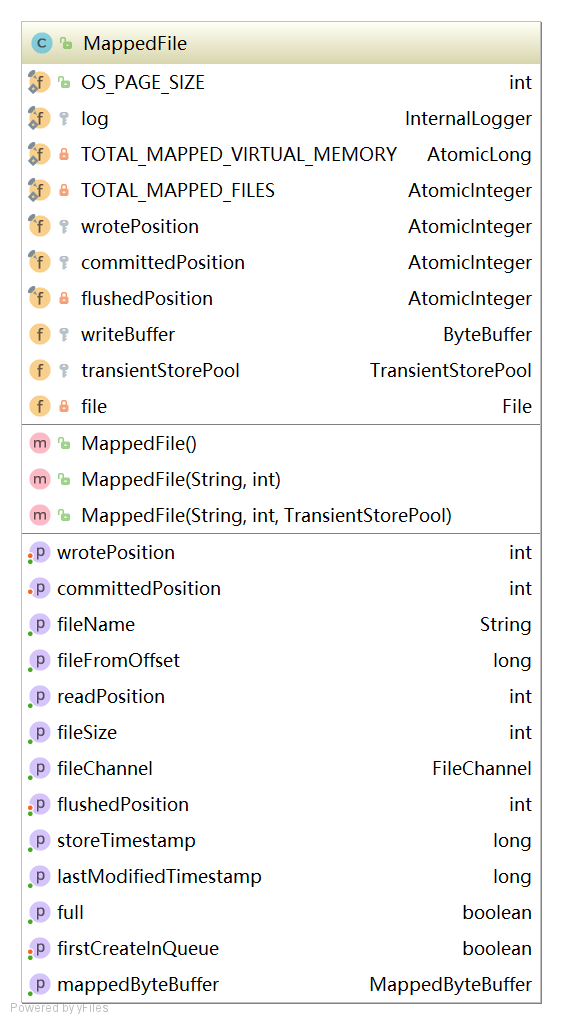The height and width of the screenshot is (1024, 562).
Task: Click the key visibility icon next to log
Action: 64,119
